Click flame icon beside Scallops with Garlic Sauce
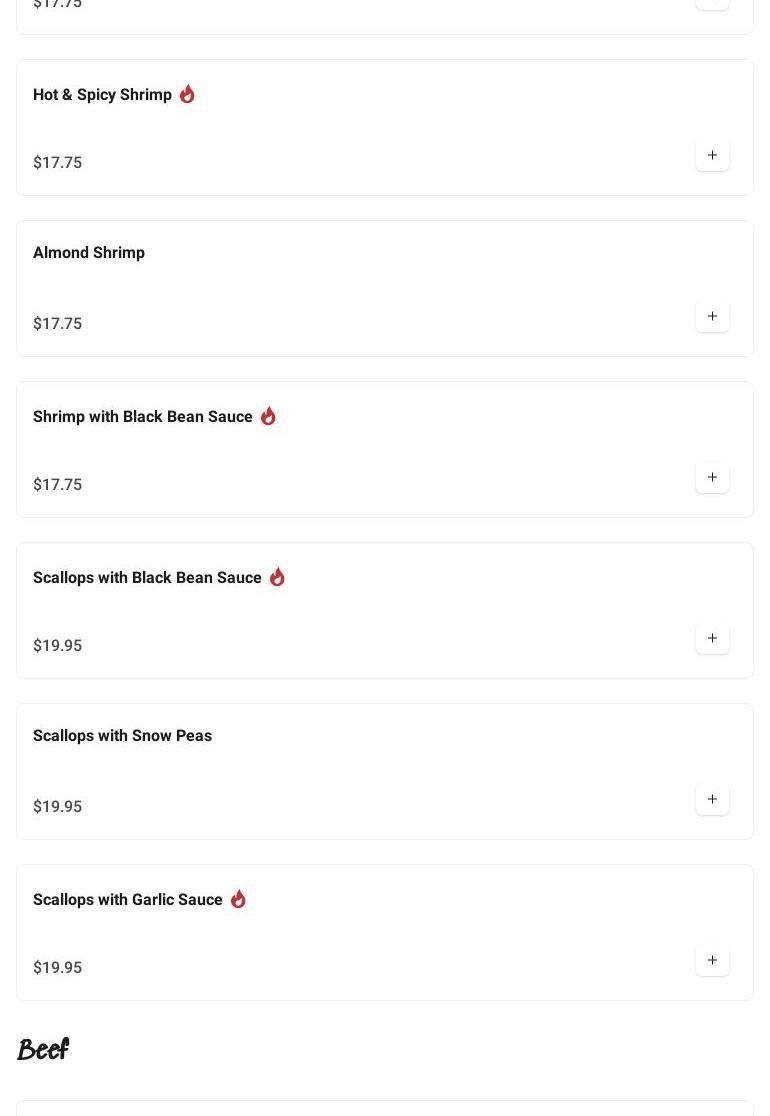 pos(238,899)
